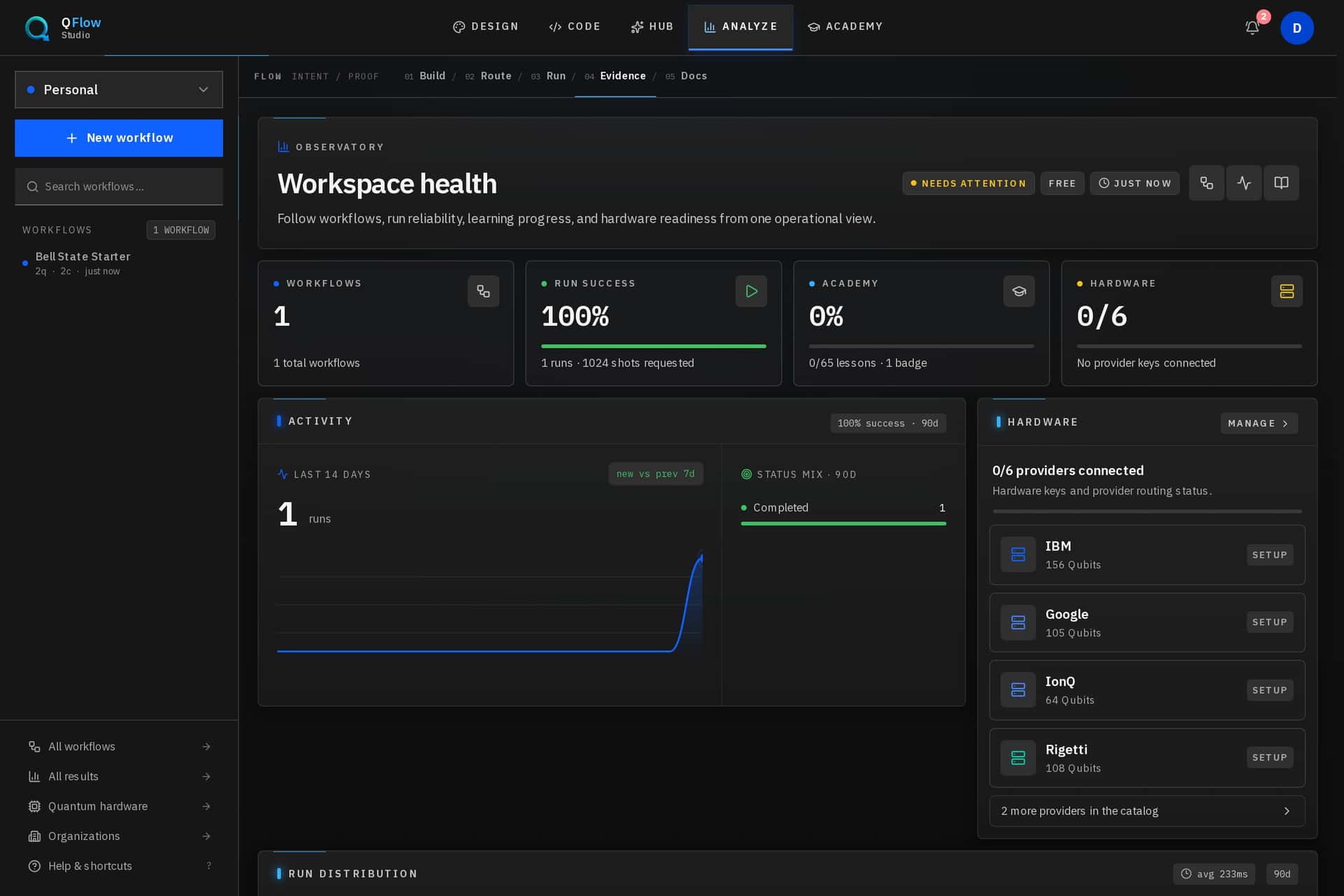Go to the 05 Docs step
The height and width of the screenshot is (896, 1344).
[x=686, y=76]
